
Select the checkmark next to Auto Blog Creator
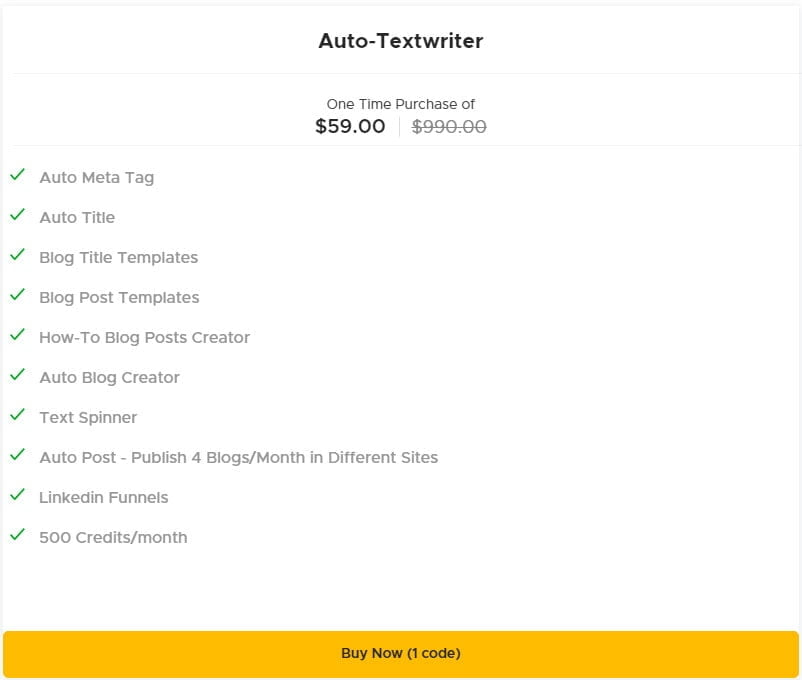(x=17, y=374)
